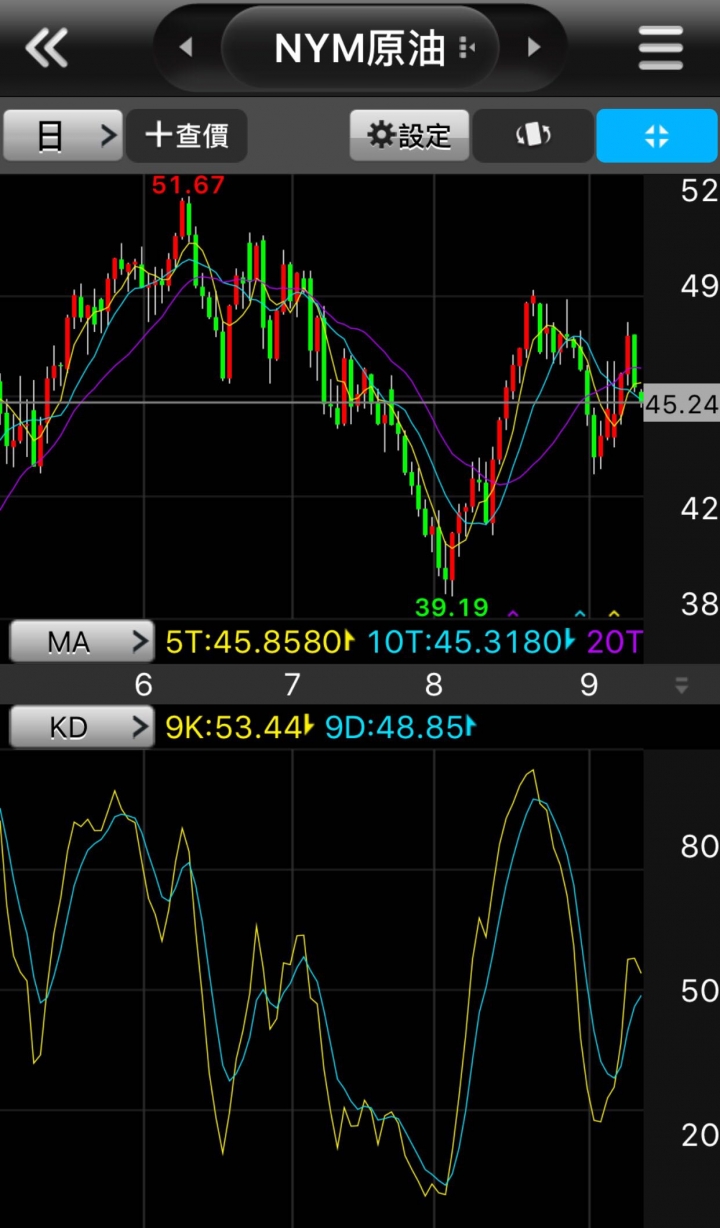Viewport: 720px width, 1228px height.
Task: Tap the 39.19 low price label
Action: (451, 606)
